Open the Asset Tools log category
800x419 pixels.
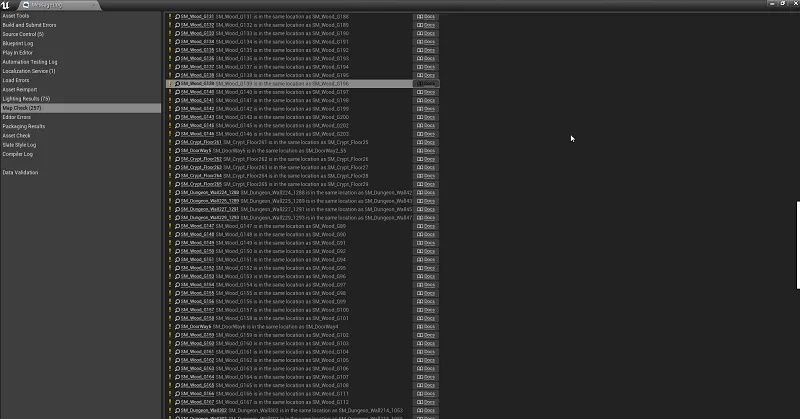[x=16, y=16]
